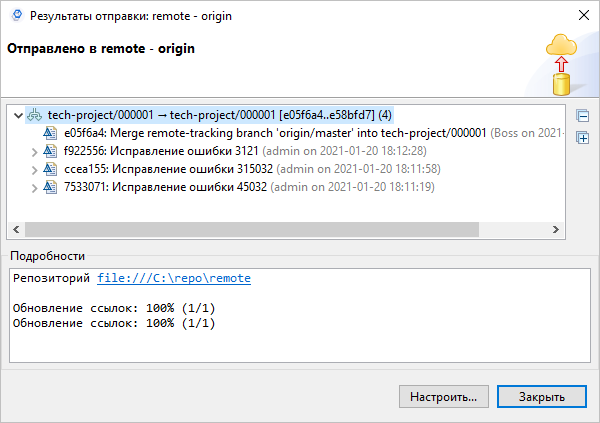This screenshot has height=423, width=600.
Task: Expand the 7533071 commit node
Action: click(35, 187)
